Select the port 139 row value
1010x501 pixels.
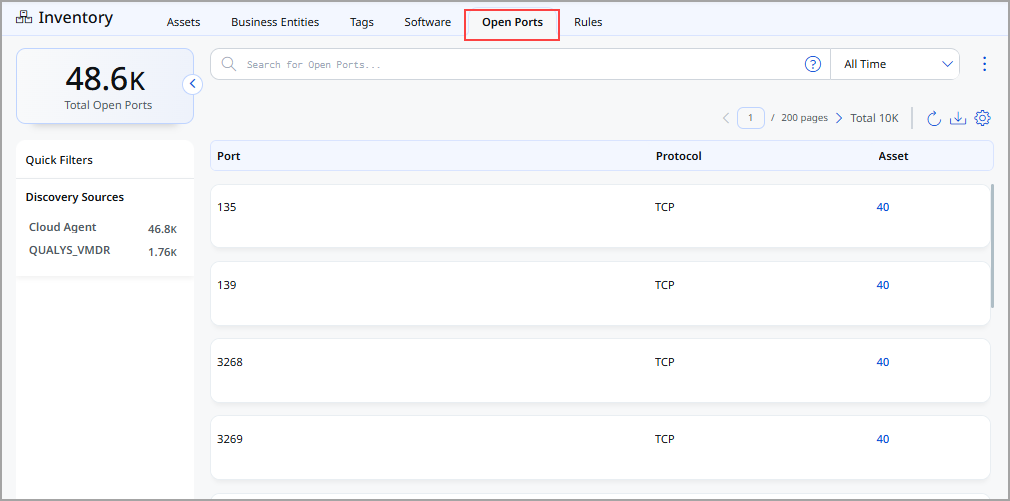tap(227, 285)
